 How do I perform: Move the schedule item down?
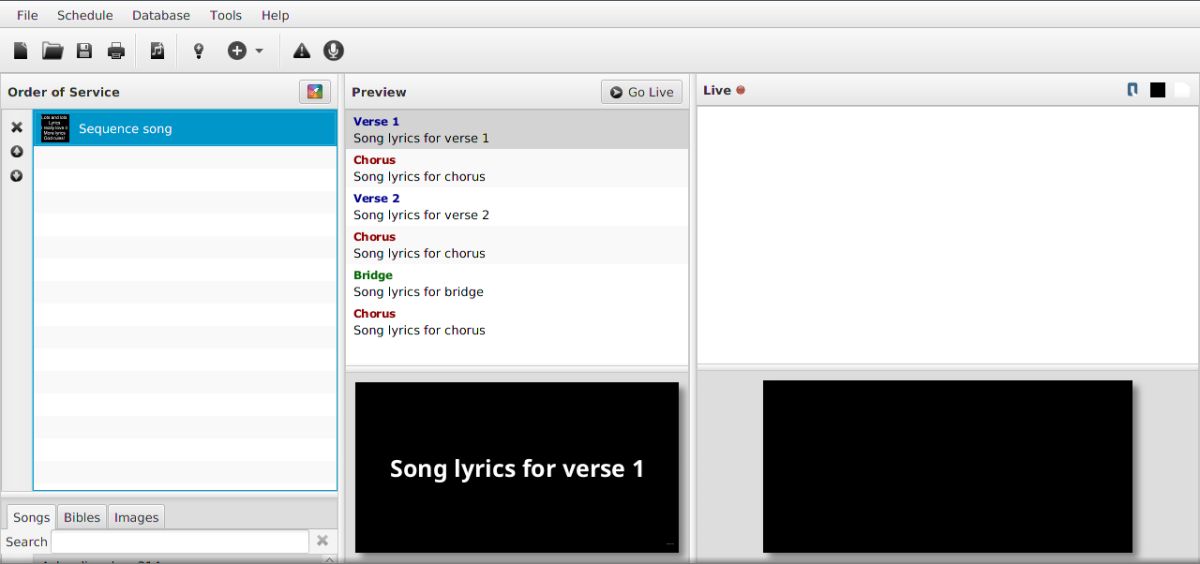coord(17,176)
